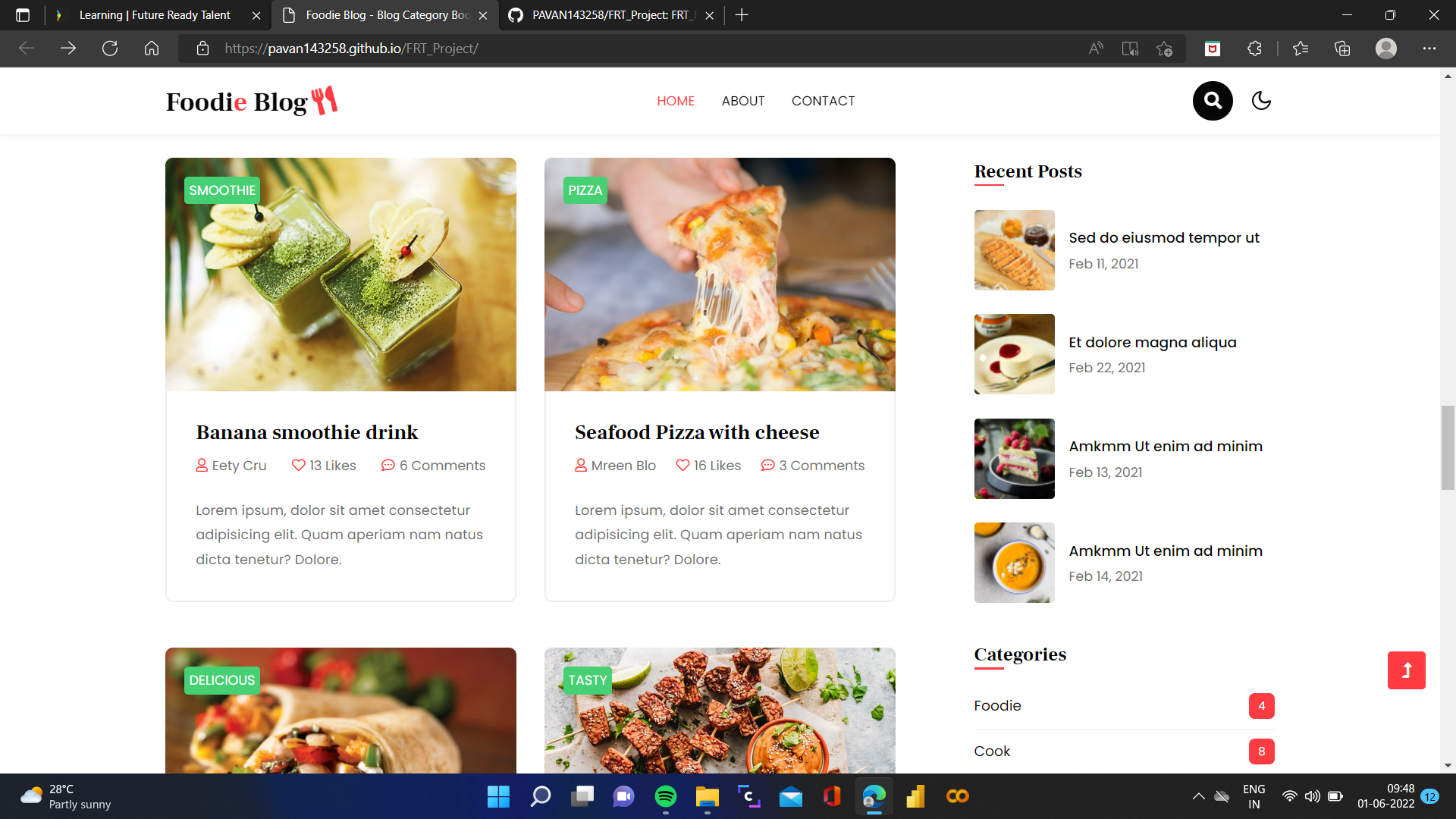Click 13 Likes on Banana smoothie post
This screenshot has width=1456, height=819.
point(324,466)
